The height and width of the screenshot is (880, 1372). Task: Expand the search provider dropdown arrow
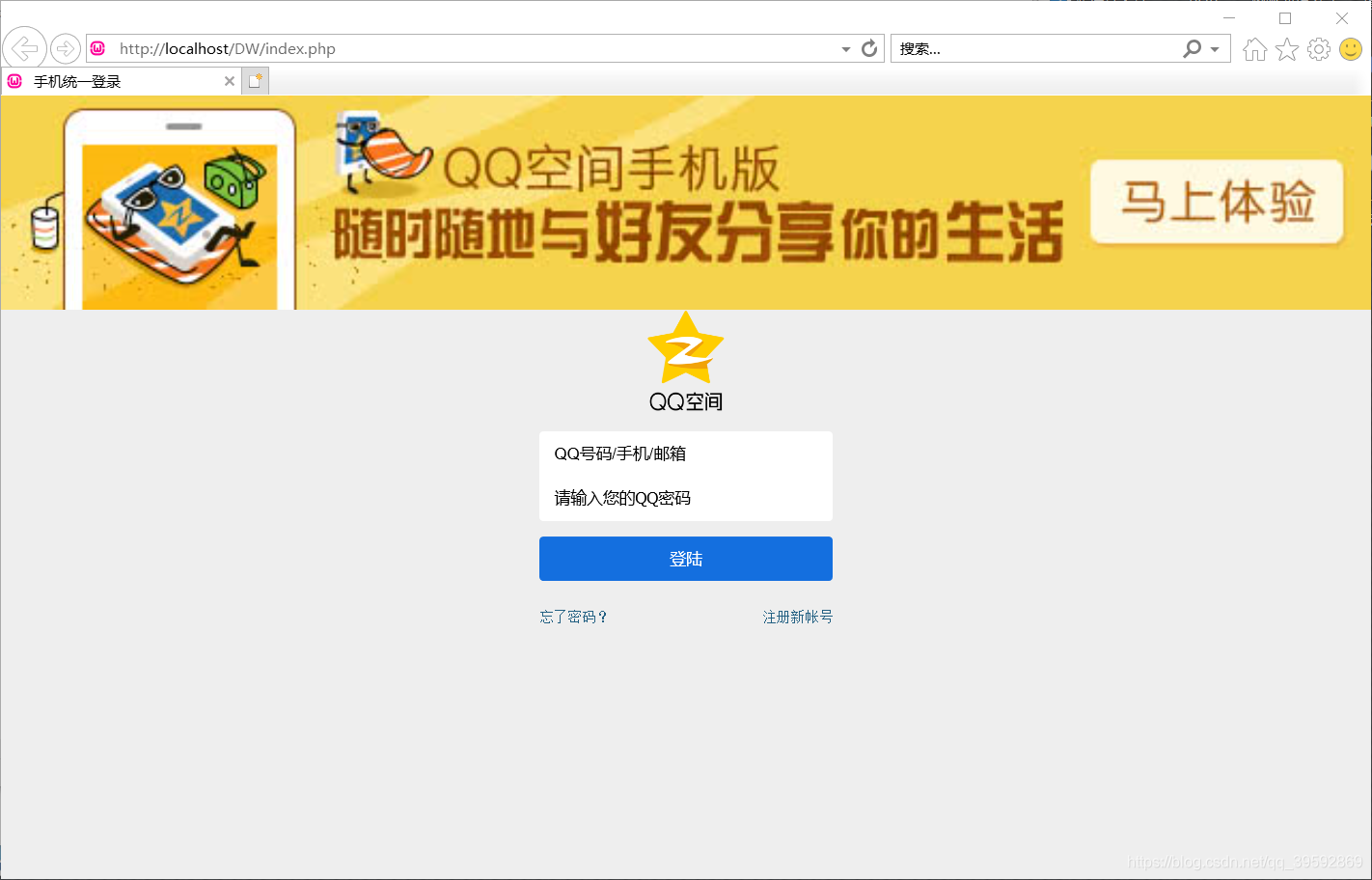click(x=1215, y=49)
